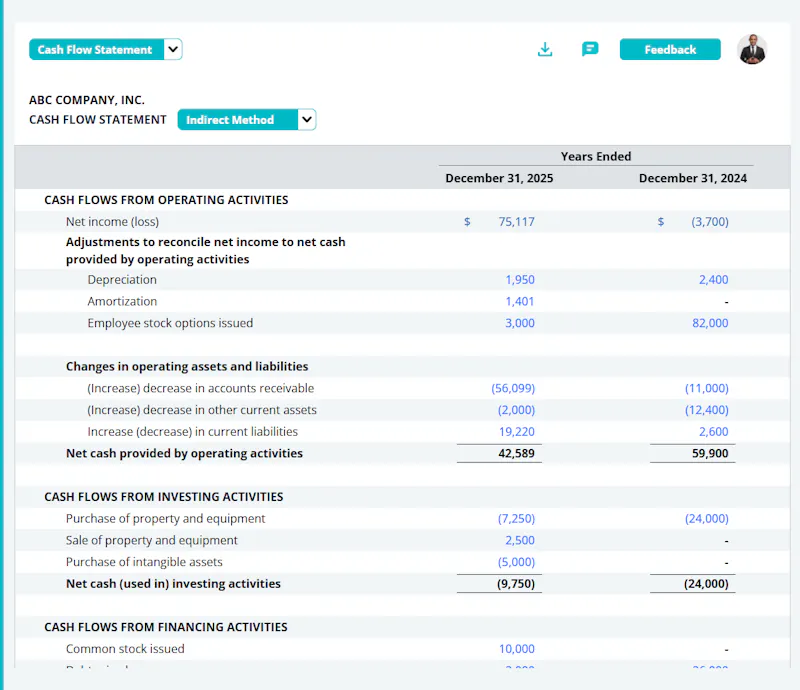Click operating activities total 42,589
Viewport: 800px width, 690px height.
516,453
